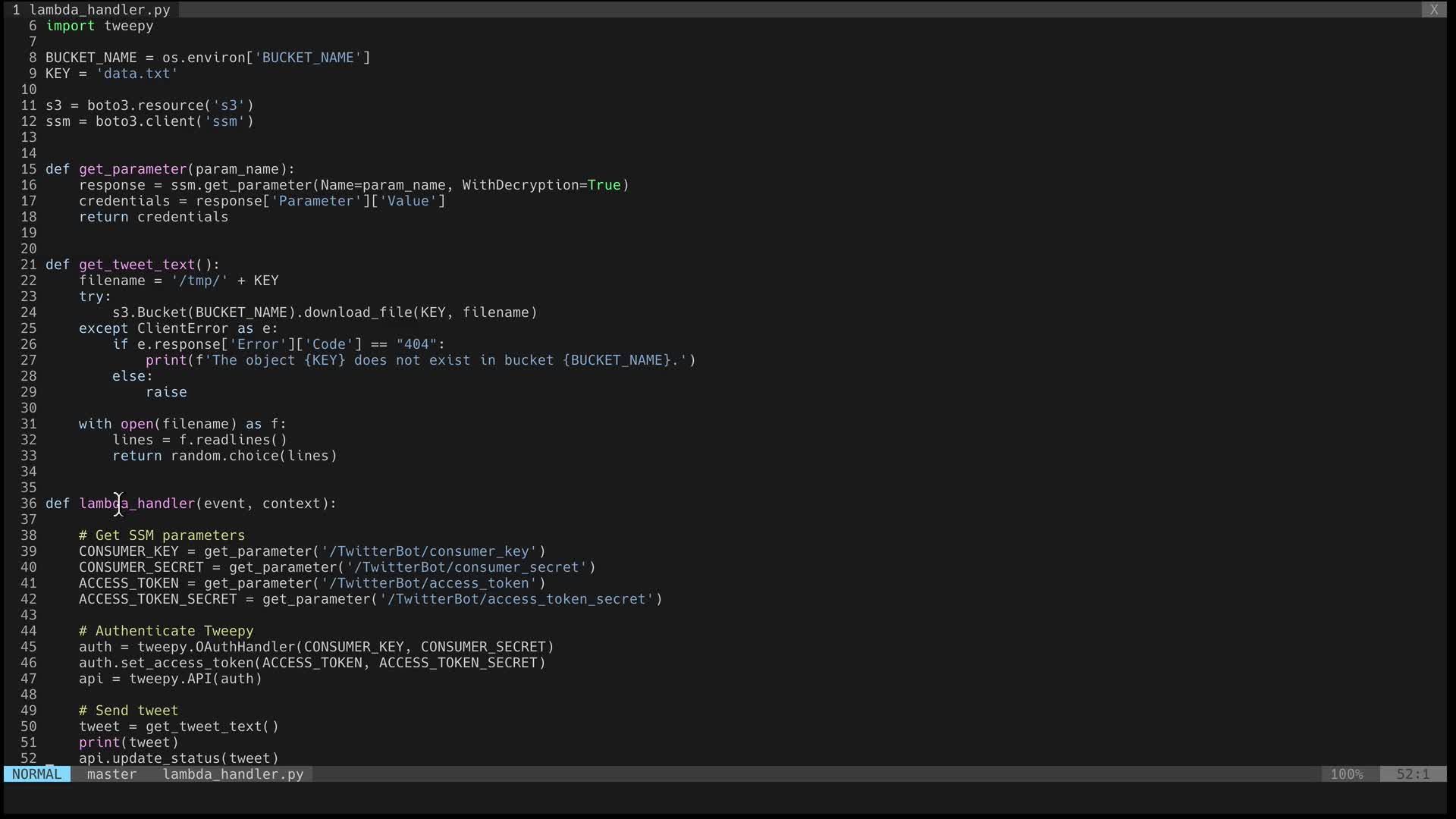Click line number 36 in the gutter
Image resolution: width=1456 pixels, height=819 pixels.
click(29, 504)
